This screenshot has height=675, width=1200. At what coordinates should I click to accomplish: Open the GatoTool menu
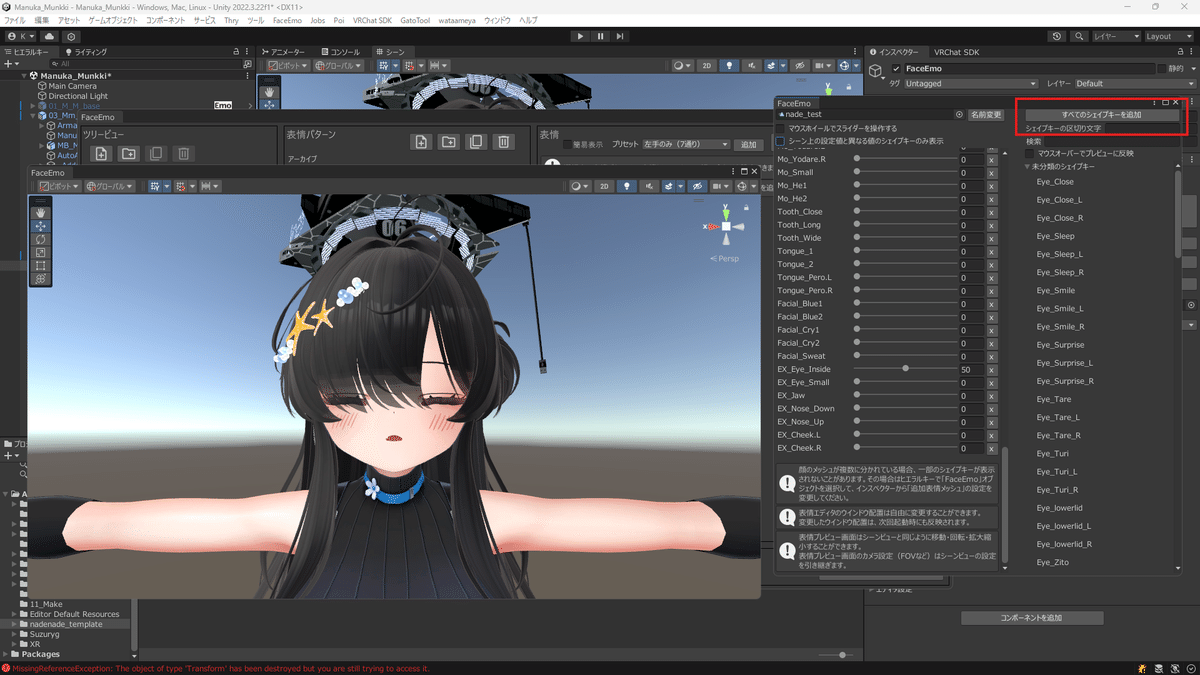click(417, 20)
